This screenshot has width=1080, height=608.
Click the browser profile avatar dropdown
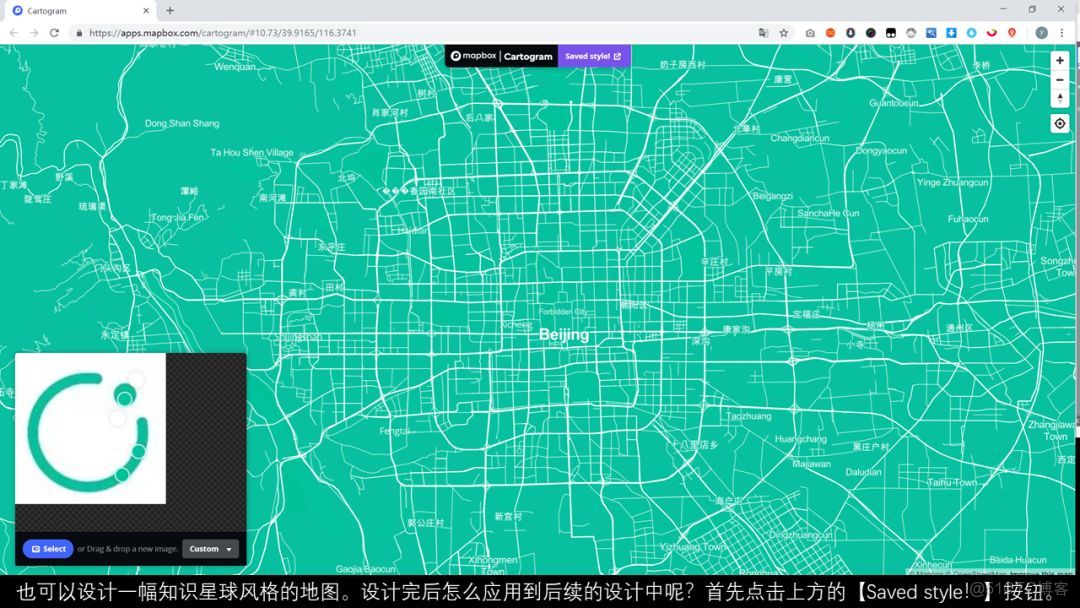click(x=1041, y=32)
